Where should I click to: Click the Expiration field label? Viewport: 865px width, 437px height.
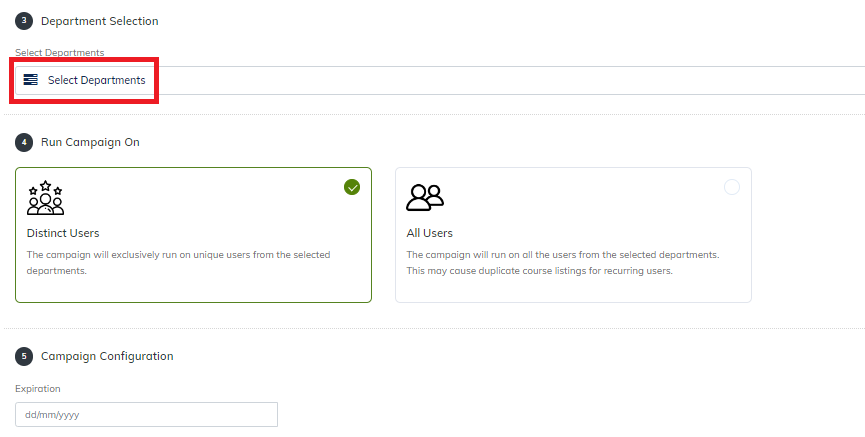(x=38, y=388)
